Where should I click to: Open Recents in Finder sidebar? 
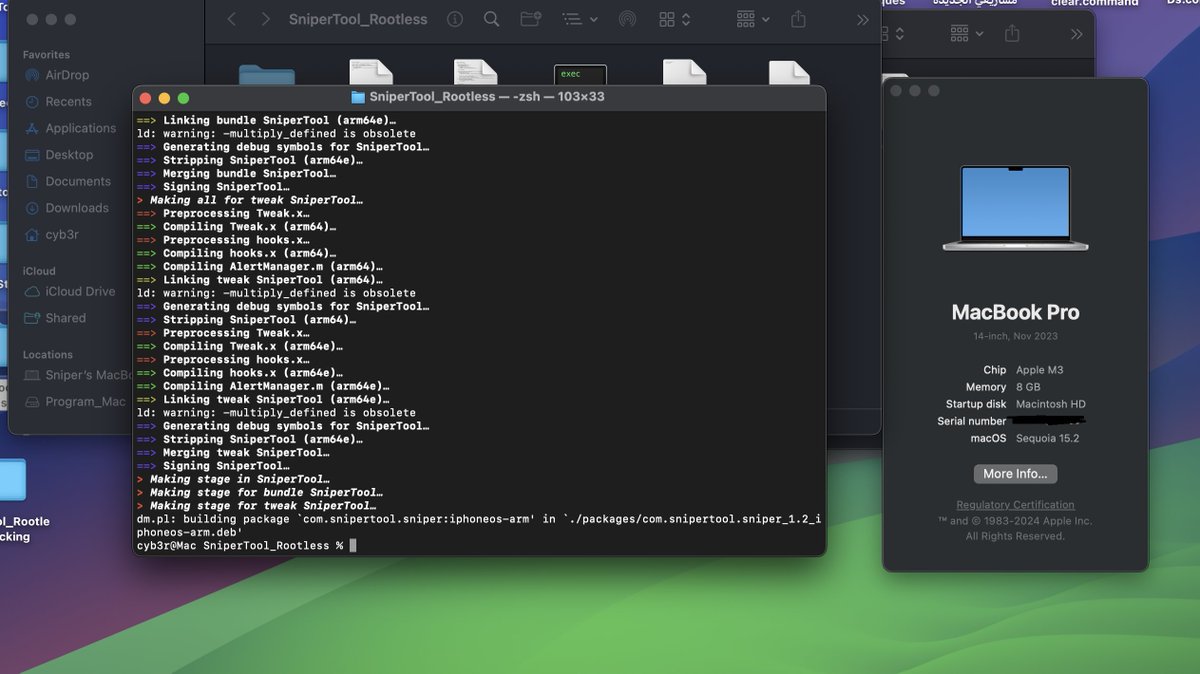[x=68, y=102]
